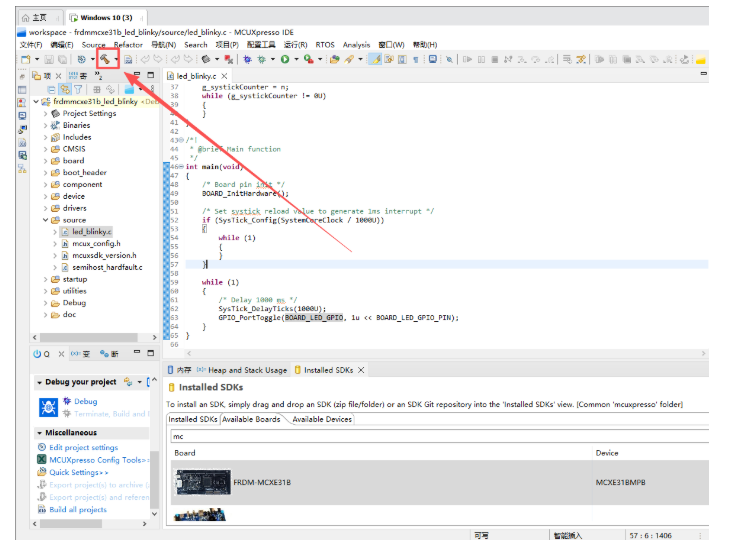Toggle Link with Editor in Project Explorer
Screen dimensions: 741x546
pos(65,89)
